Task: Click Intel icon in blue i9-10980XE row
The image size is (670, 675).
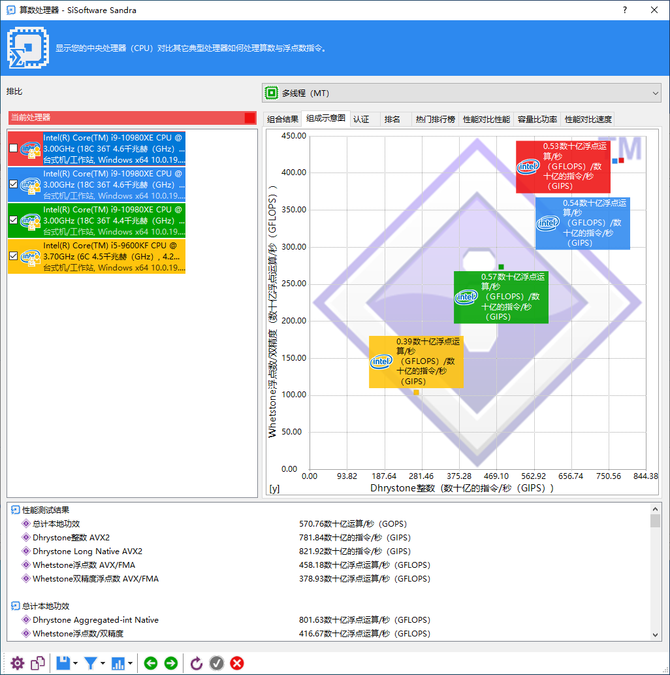Action: click(x=30, y=185)
